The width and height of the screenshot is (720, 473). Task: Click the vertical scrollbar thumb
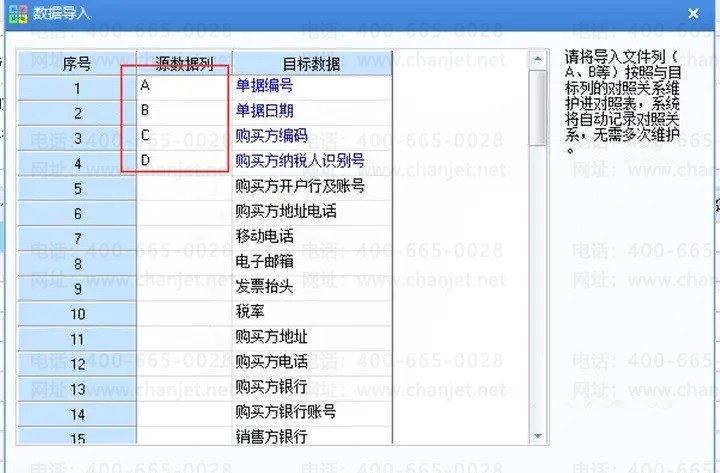click(x=538, y=107)
